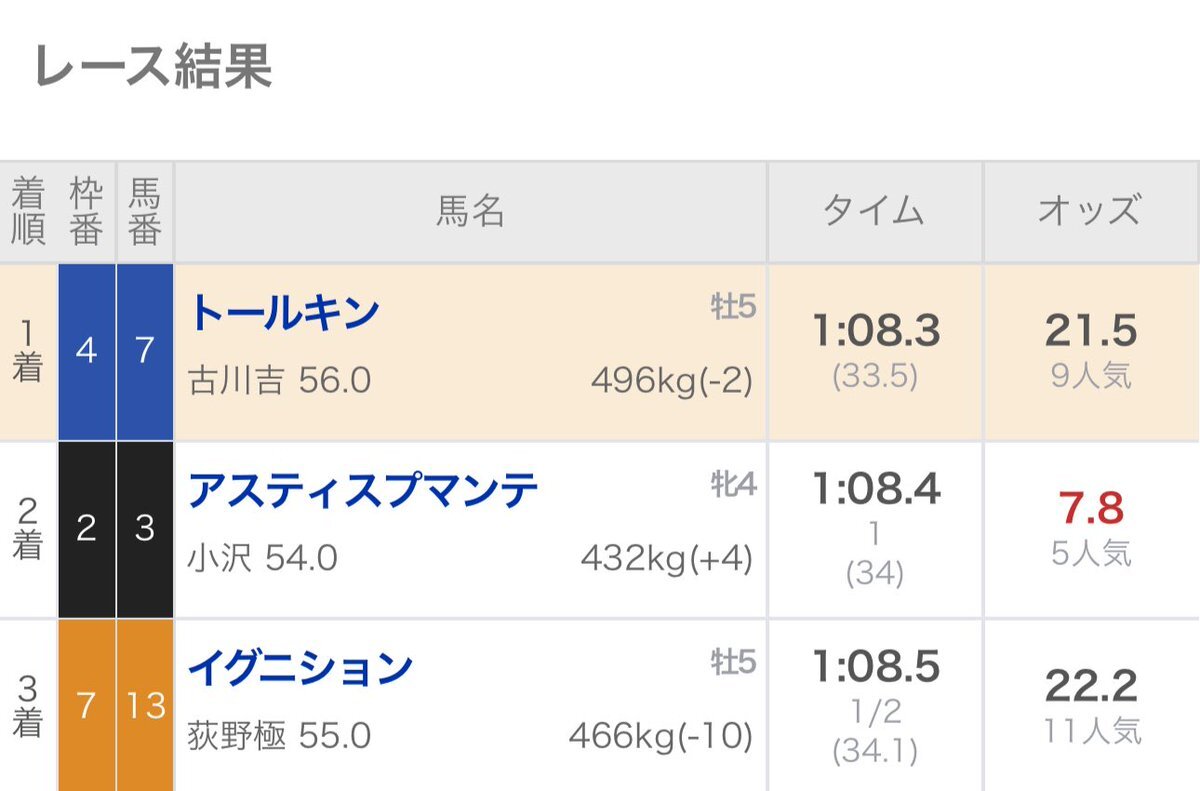
Task: Click blue horse number 7 cell
Action: [x=145, y=352]
